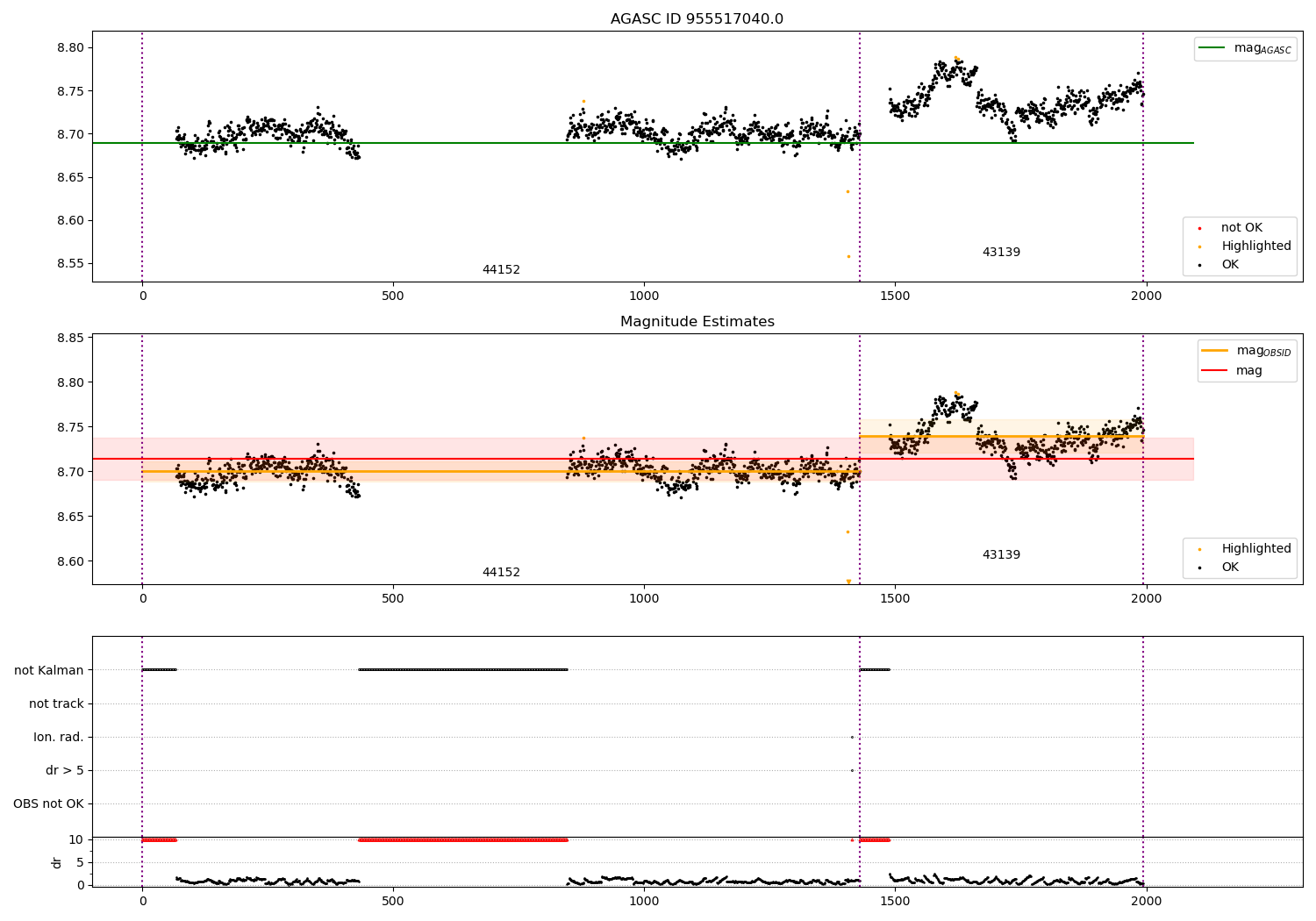Viewport: 1316px width, 921px height.
Task: Click the x-tick 500 under middle plot
Action: tap(393, 599)
